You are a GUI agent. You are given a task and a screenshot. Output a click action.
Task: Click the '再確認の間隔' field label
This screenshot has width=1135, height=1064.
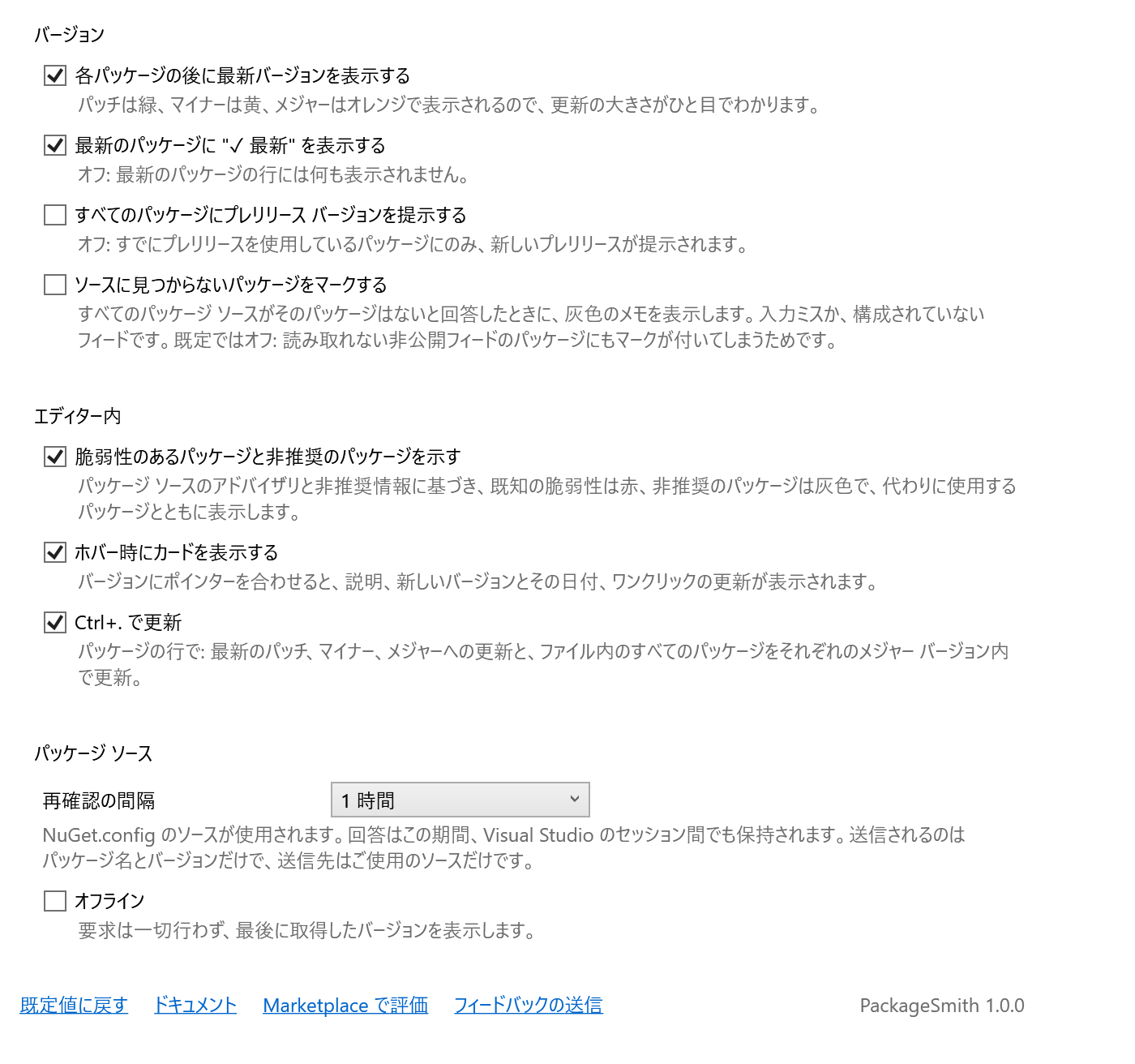(99, 801)
